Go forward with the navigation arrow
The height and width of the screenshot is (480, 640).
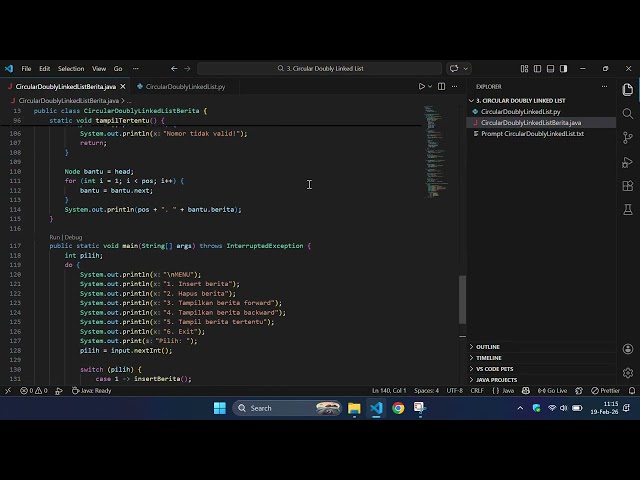(x=187, y=69)
